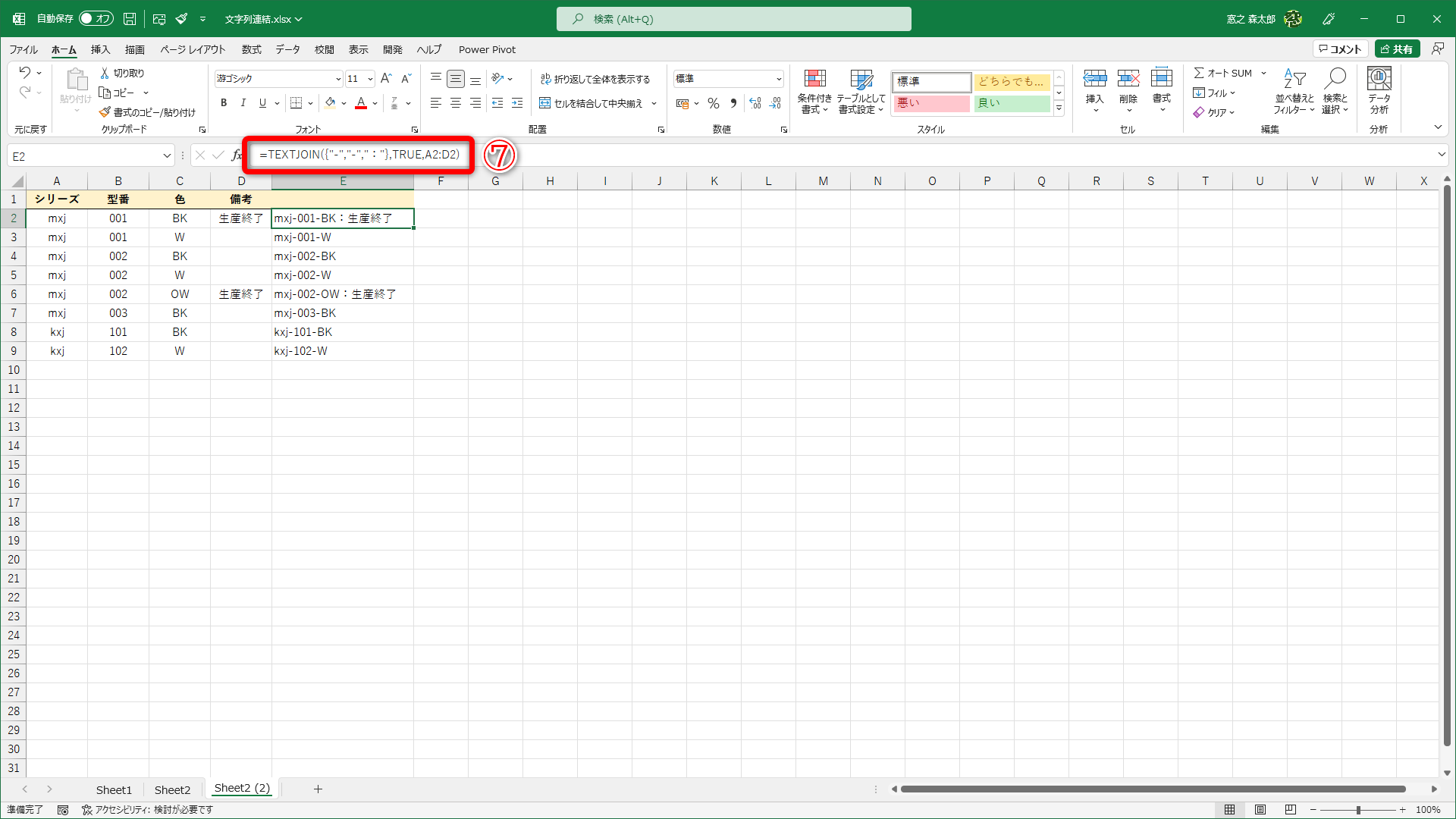Open the 条件付き書式 conditional formatting icon
1456x819 pixels.
(814, 89)
